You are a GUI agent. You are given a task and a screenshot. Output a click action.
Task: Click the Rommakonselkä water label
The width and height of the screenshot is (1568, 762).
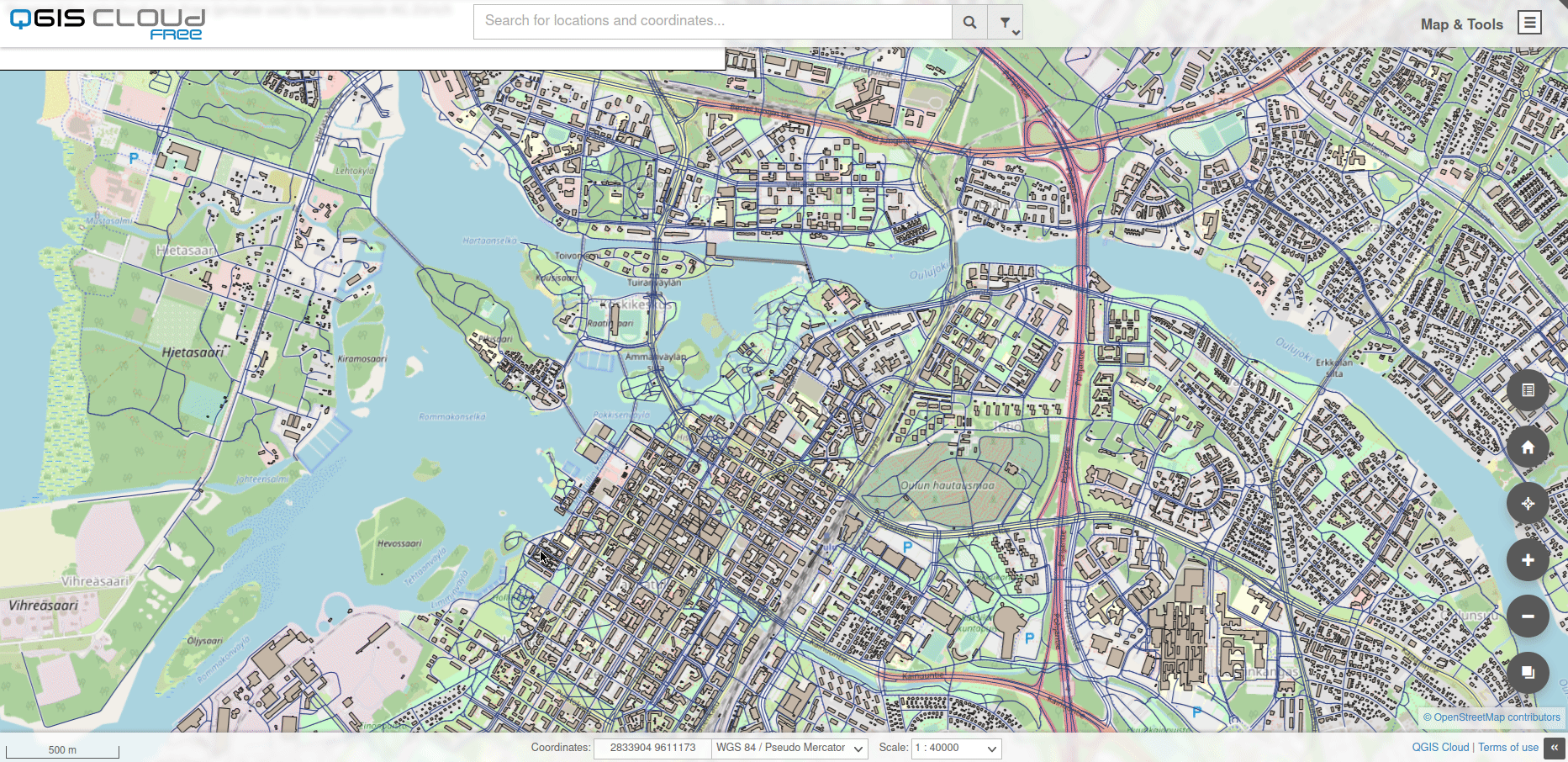[452, 416]
